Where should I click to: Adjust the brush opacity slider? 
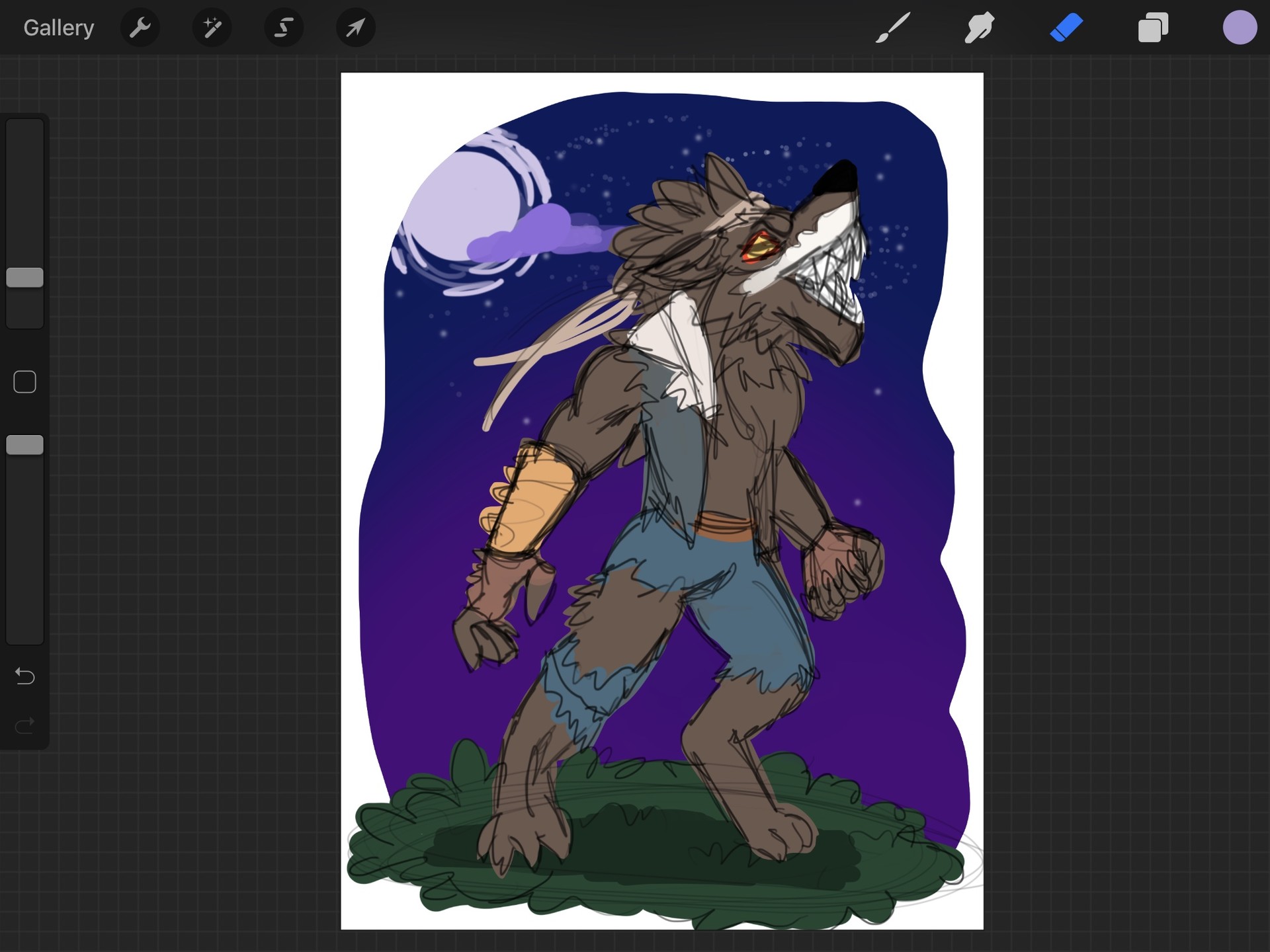point(24,445)
